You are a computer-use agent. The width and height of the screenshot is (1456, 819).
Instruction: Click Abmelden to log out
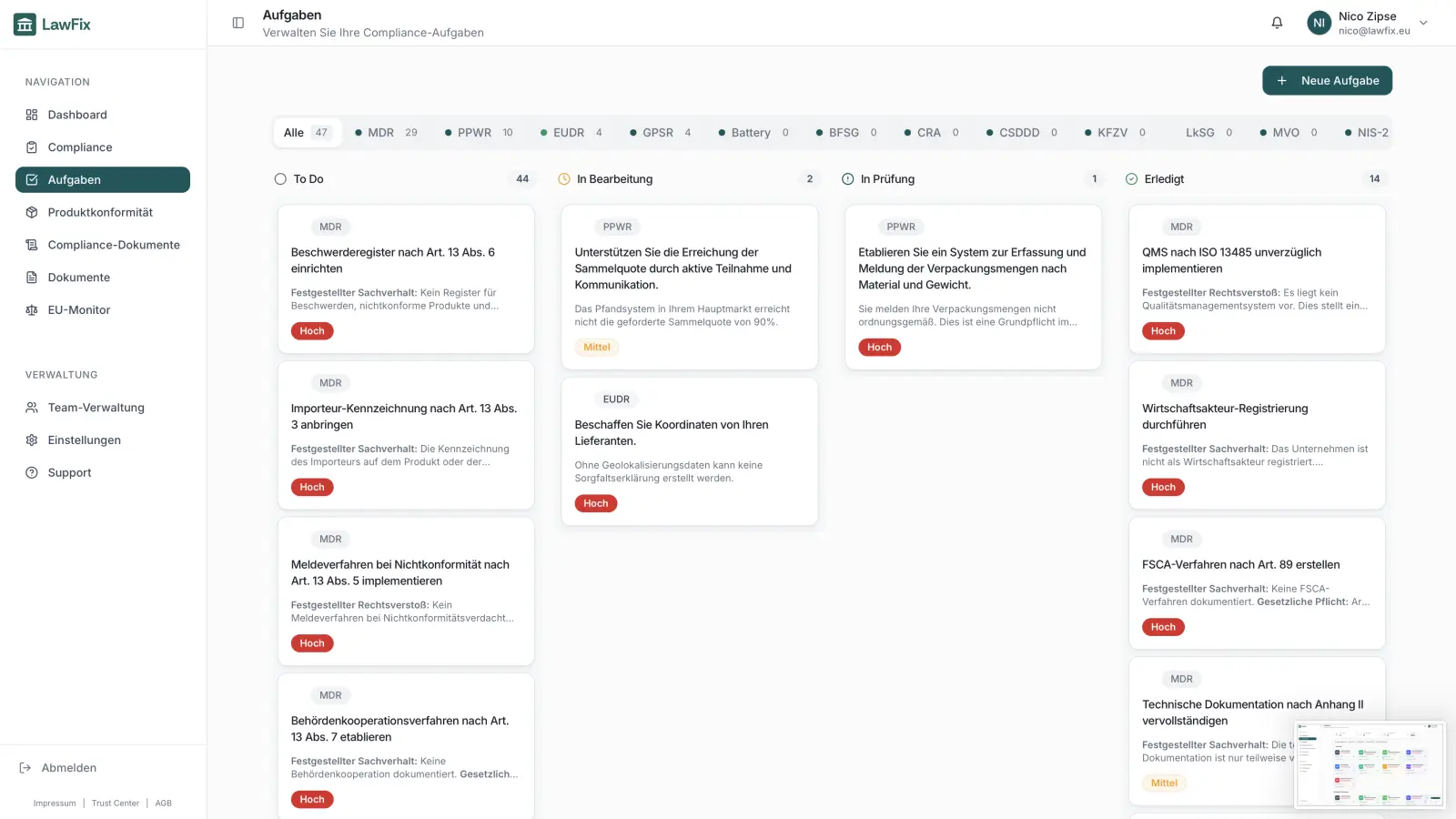(x=57, y=768)
